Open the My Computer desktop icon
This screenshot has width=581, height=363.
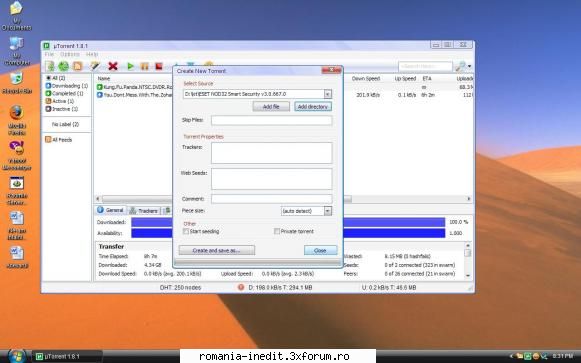(17, 51)
